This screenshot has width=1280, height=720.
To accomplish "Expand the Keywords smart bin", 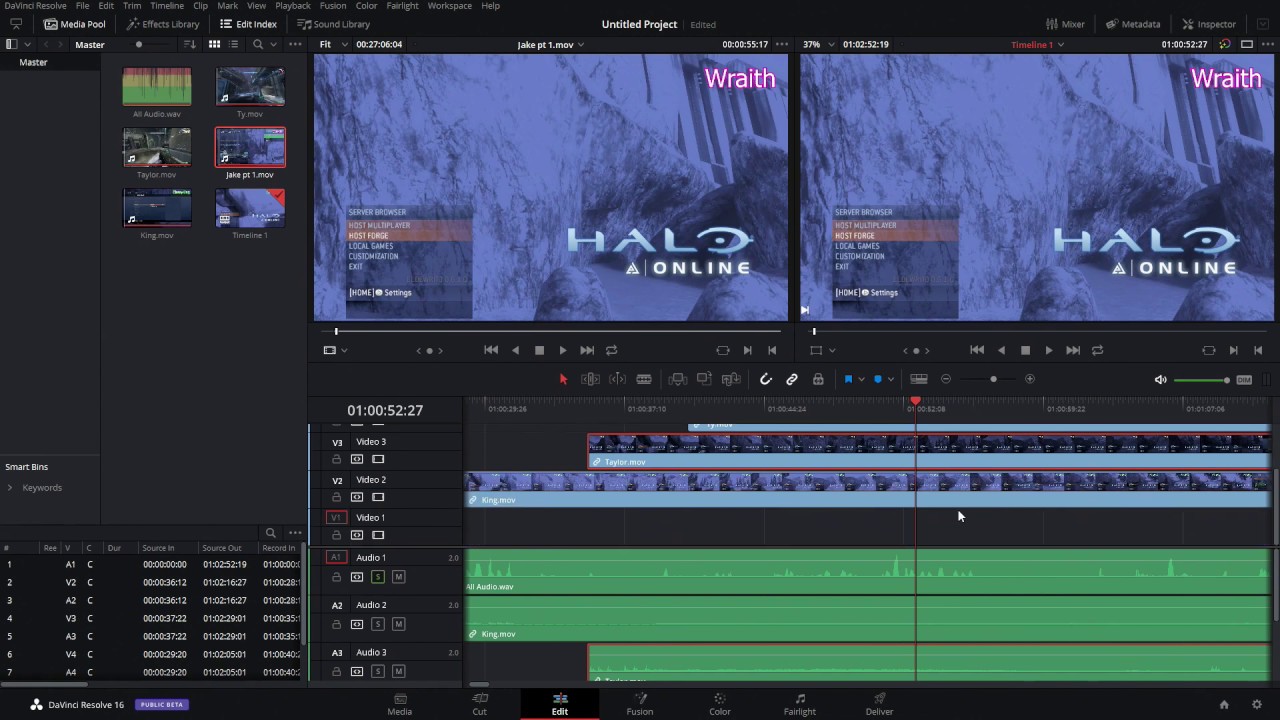I will 10,488.
